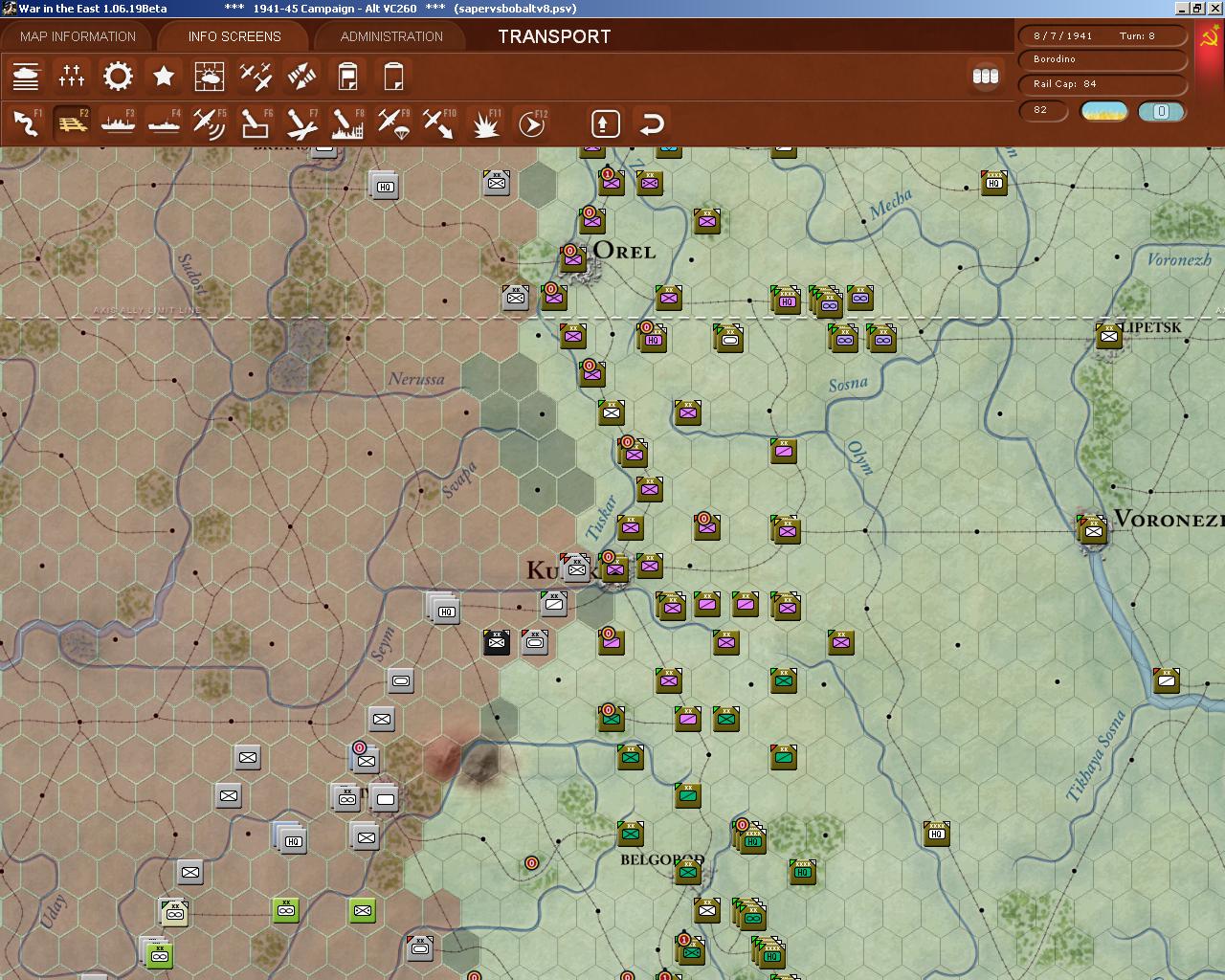The image size is (1225, 980).
Task: Click the Rail Cap 84 field
Action: pos(1103,84)
